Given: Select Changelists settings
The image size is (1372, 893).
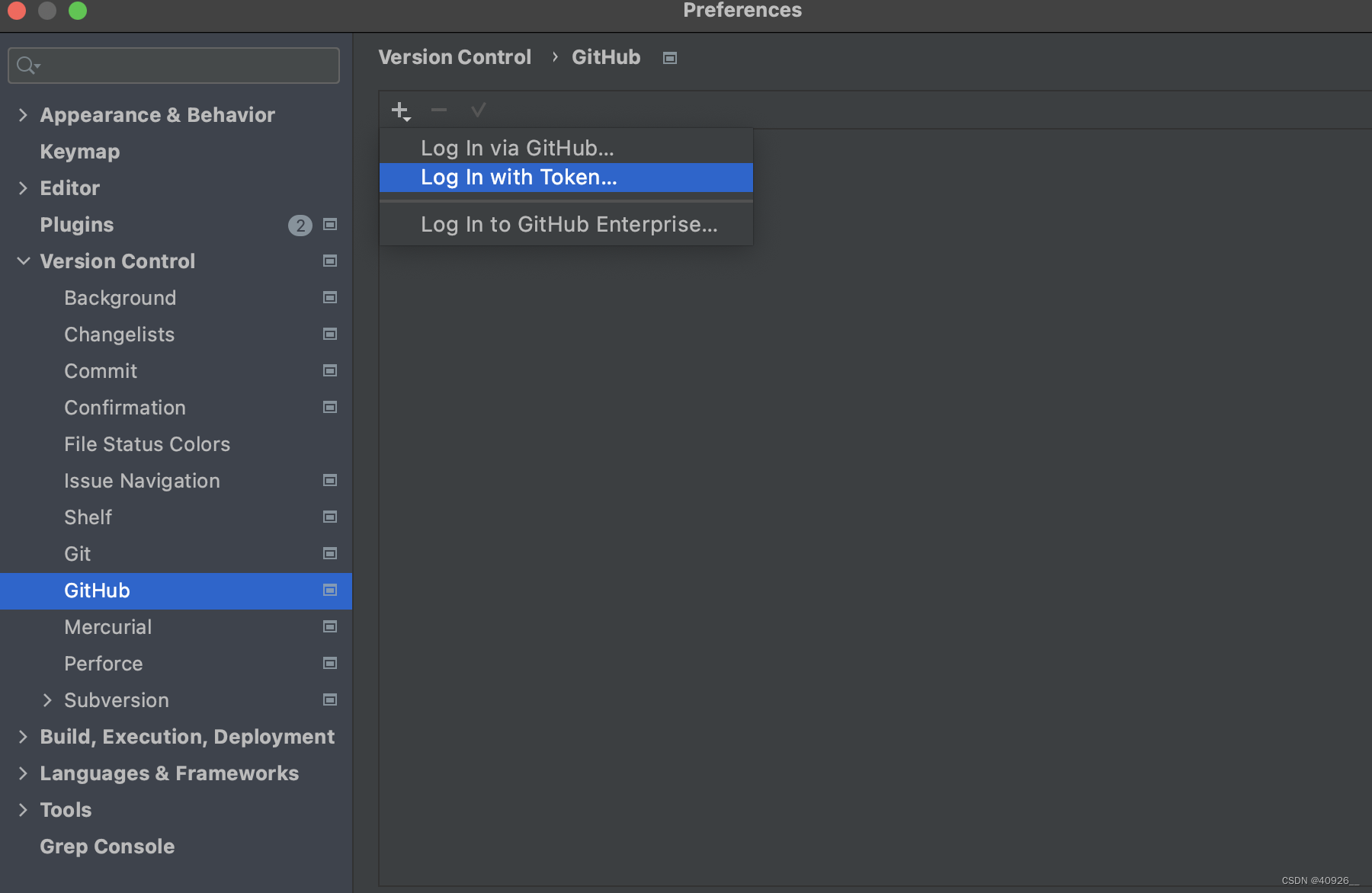Looking at the screenshot, I should coord(120,334).
